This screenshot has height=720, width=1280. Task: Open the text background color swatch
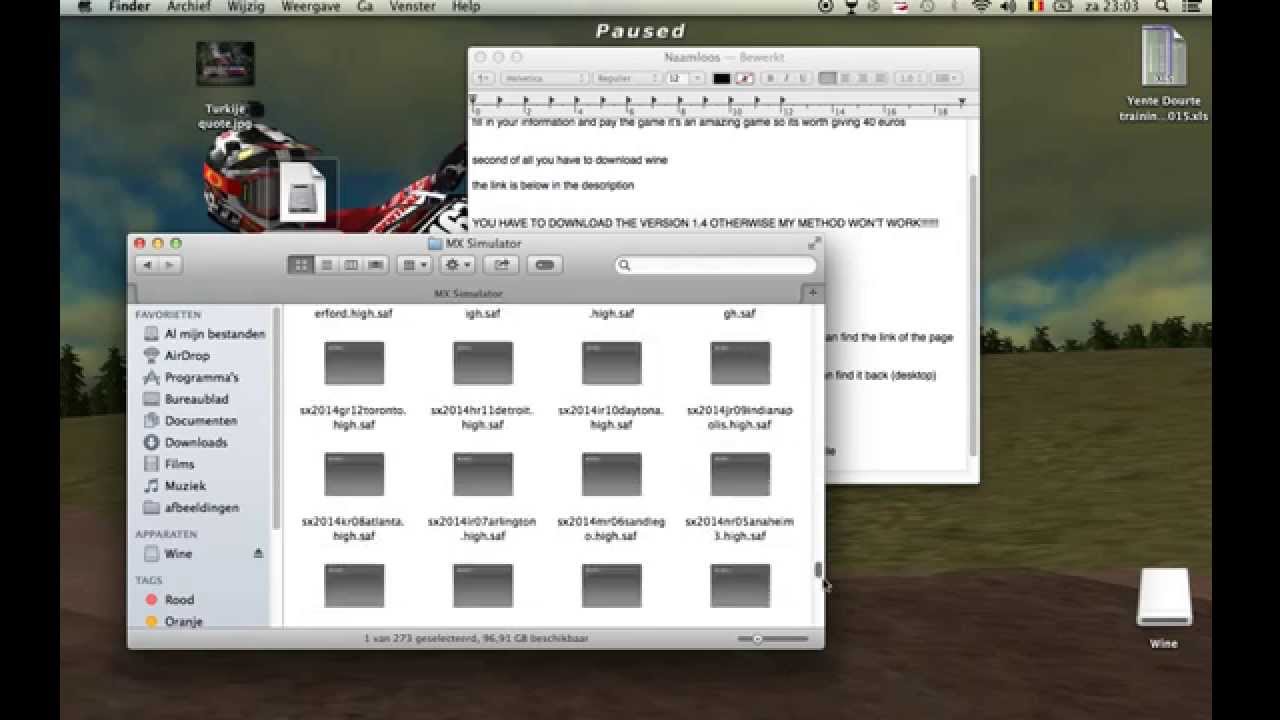pyautogui.click(x=745, y=78)
